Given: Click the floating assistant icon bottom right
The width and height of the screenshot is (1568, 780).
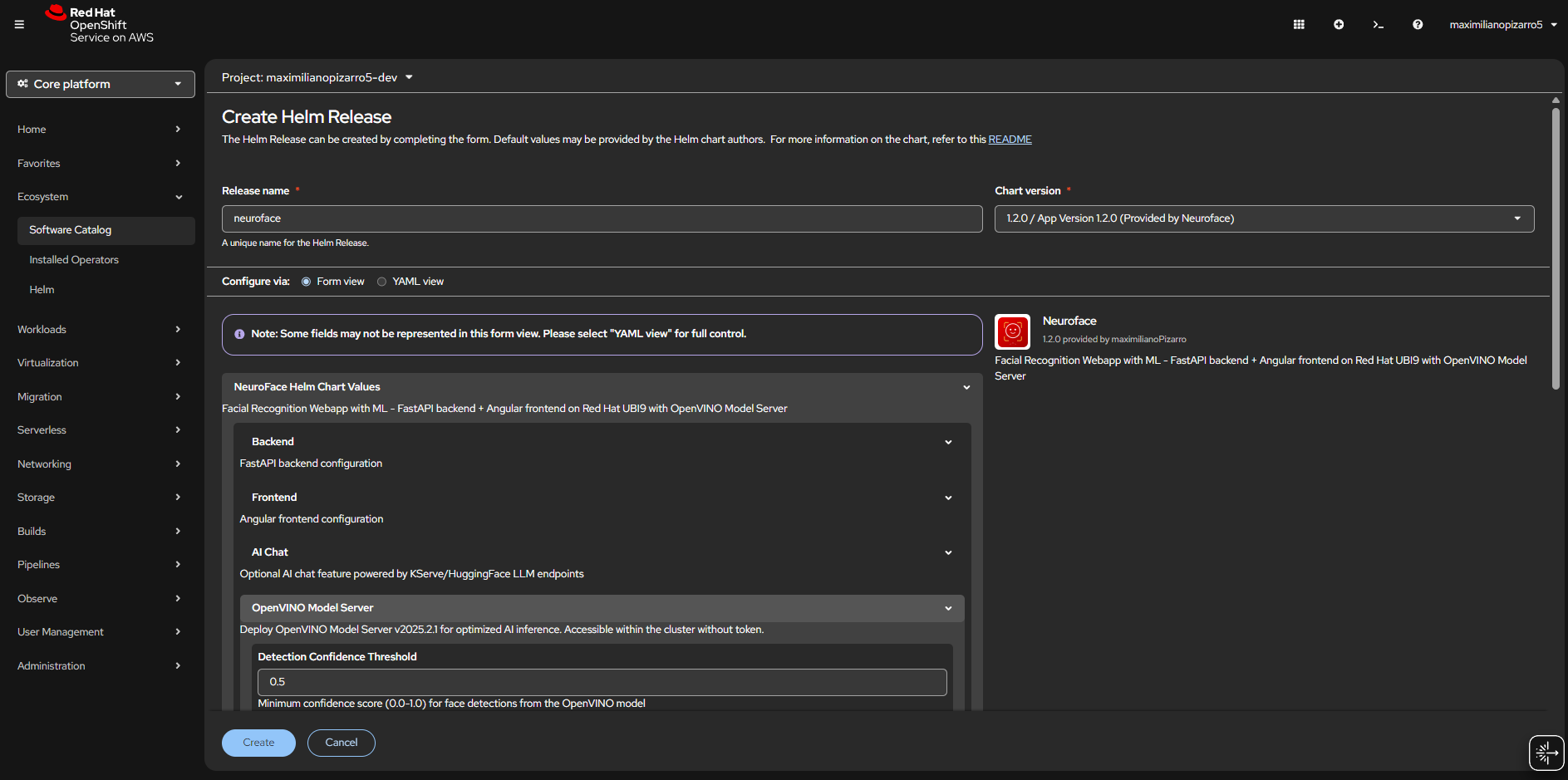Looking at the screenshot, I should coord(1546,753).
